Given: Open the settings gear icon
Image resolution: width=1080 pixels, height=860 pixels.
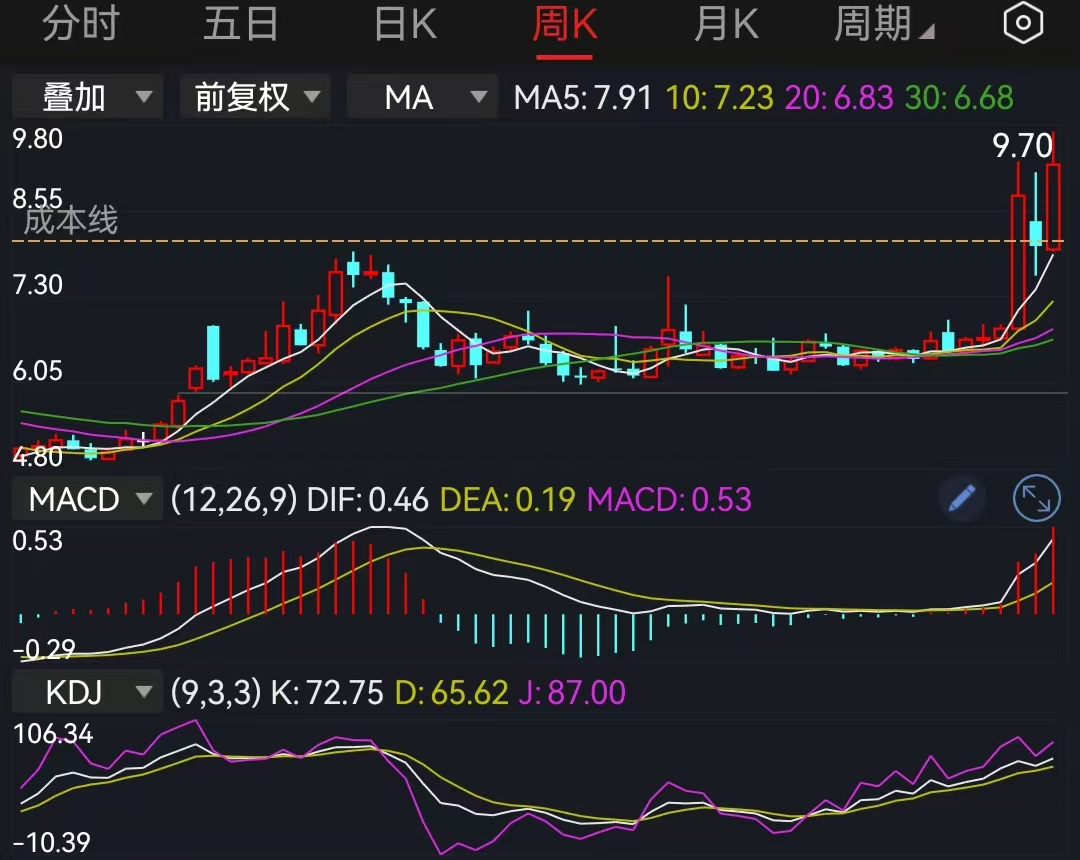Looking at the screenshot, I should point(1022,22).
